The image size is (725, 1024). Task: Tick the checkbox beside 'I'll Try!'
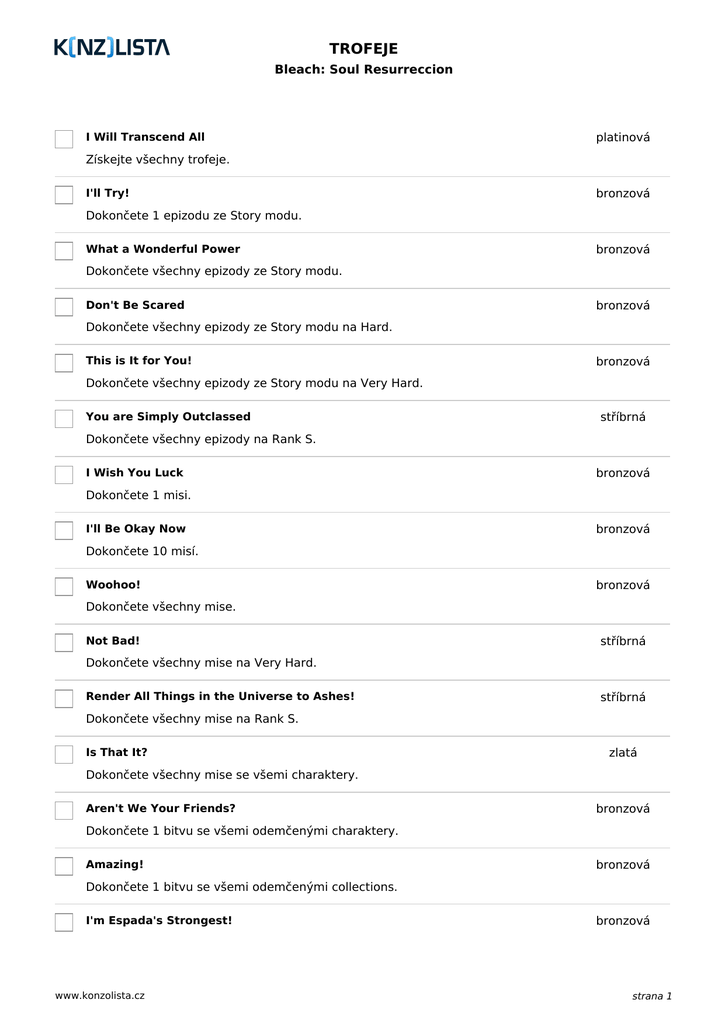(64, 195)
